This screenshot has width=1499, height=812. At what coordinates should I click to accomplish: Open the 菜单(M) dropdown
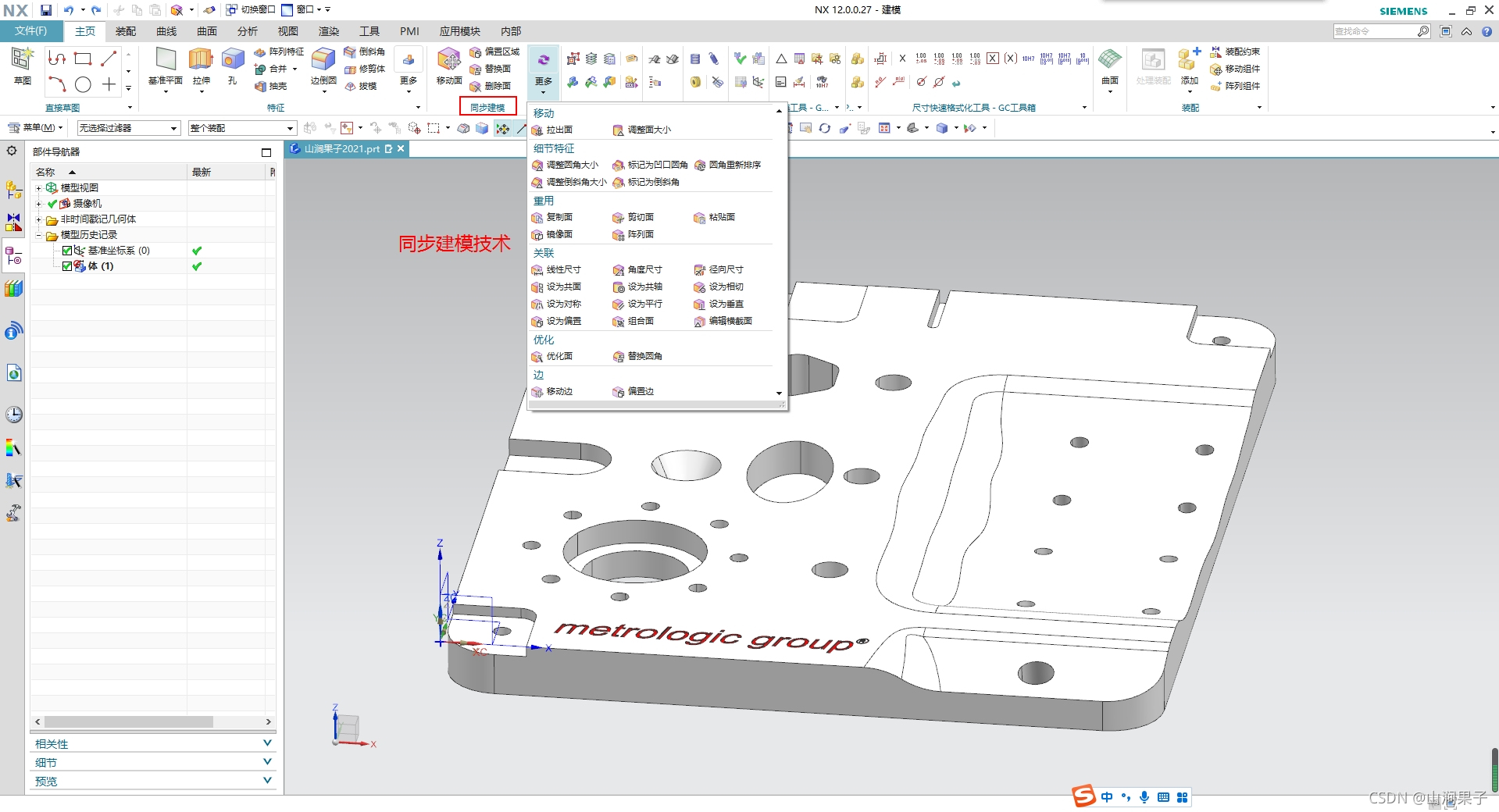36,128
